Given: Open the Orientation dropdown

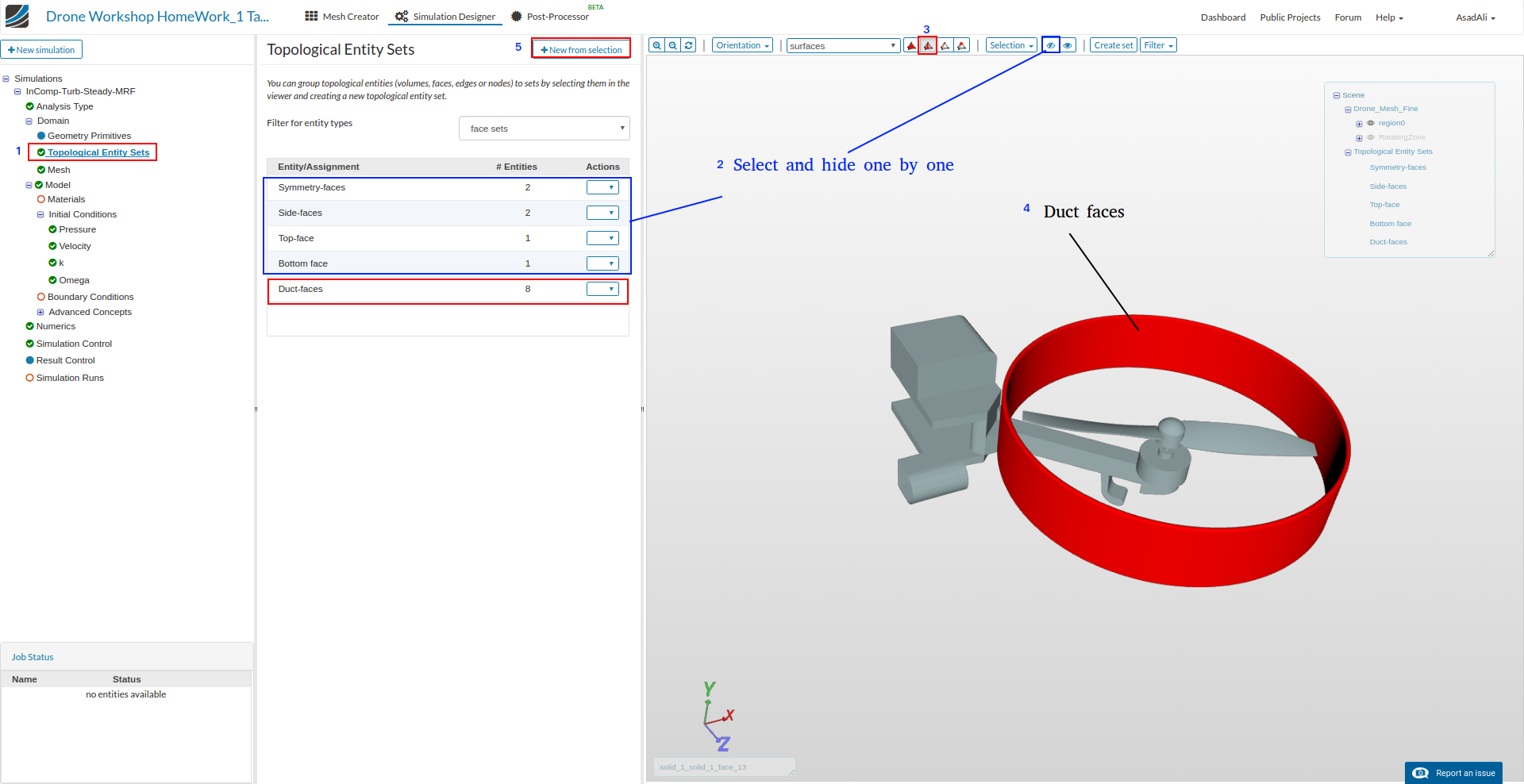Looking at the screenshot, I should [x=743, y=45].
